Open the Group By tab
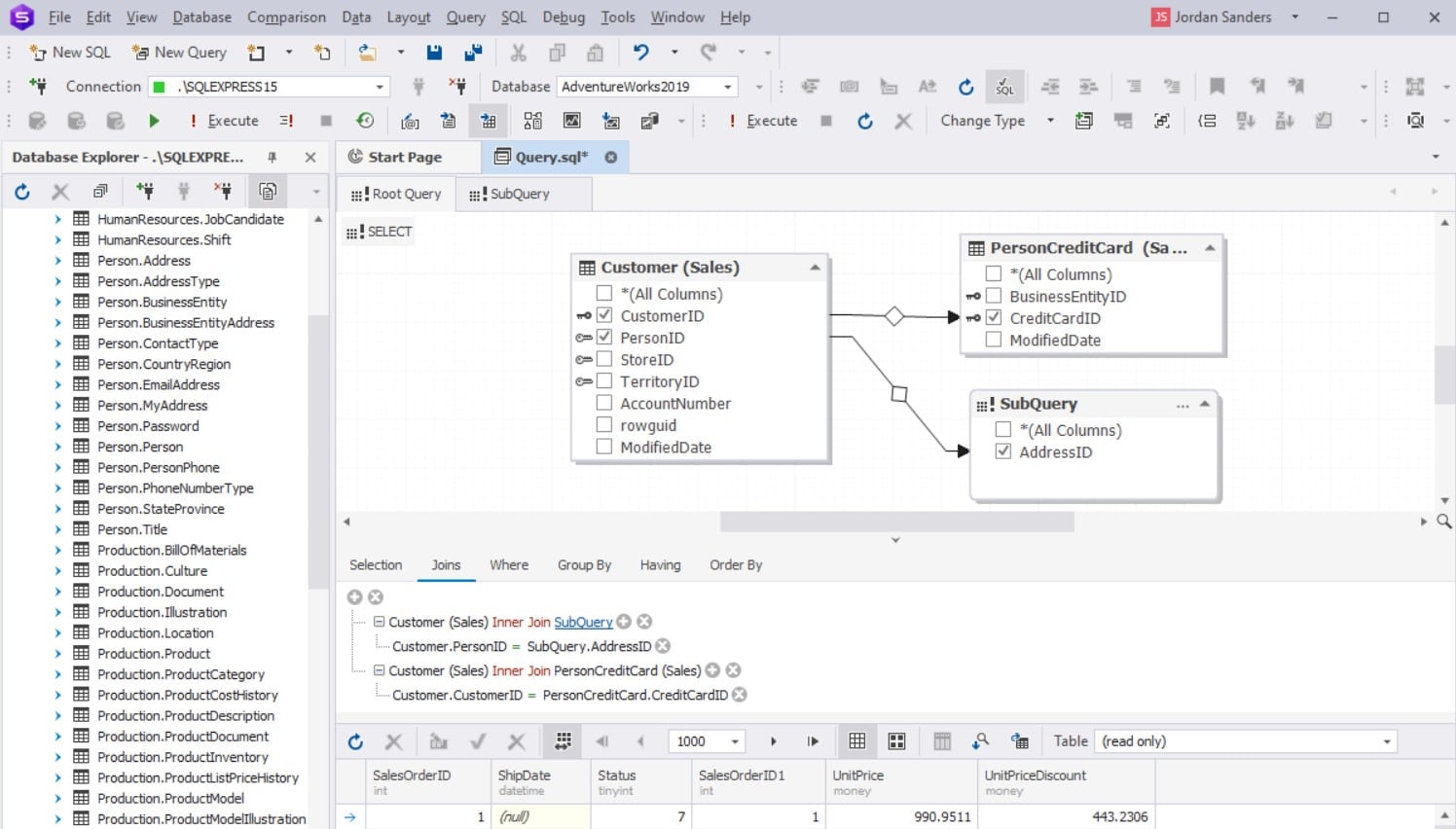This screenshot has height=829, width=1456. pyautogui.click(x=584, y=565)
